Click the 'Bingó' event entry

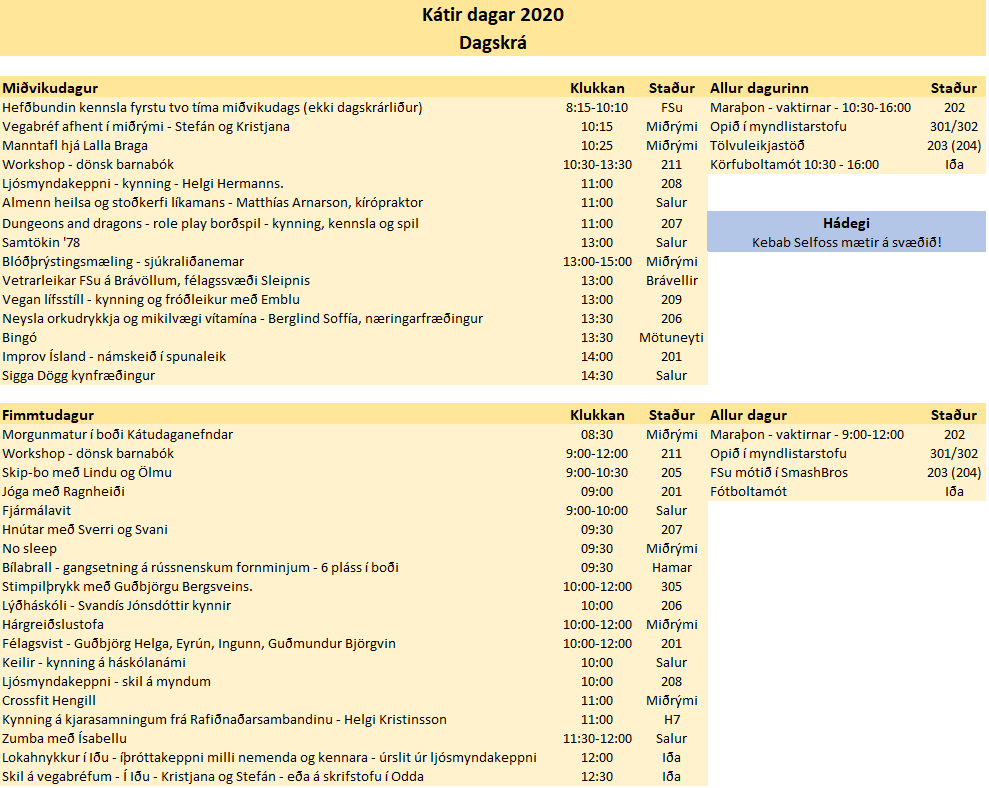coord(21,337)
